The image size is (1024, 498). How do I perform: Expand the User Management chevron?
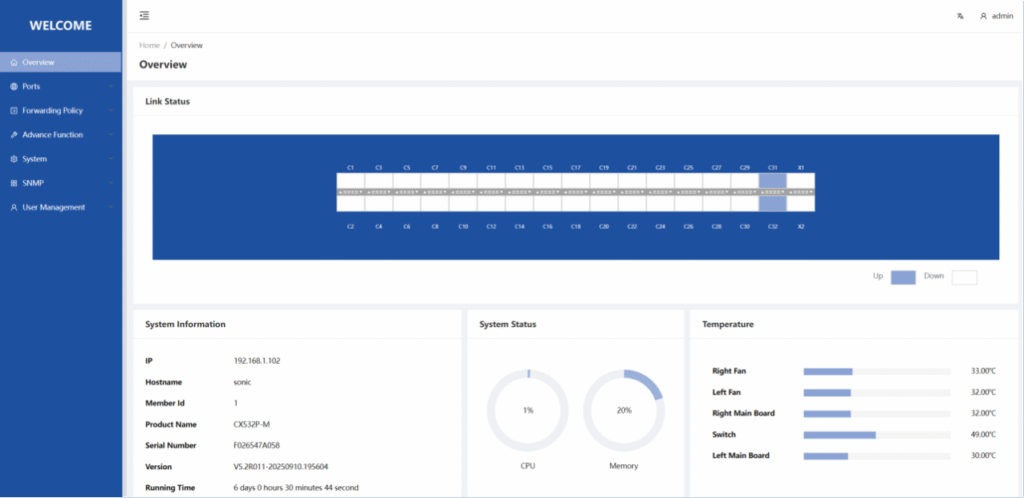110,207
